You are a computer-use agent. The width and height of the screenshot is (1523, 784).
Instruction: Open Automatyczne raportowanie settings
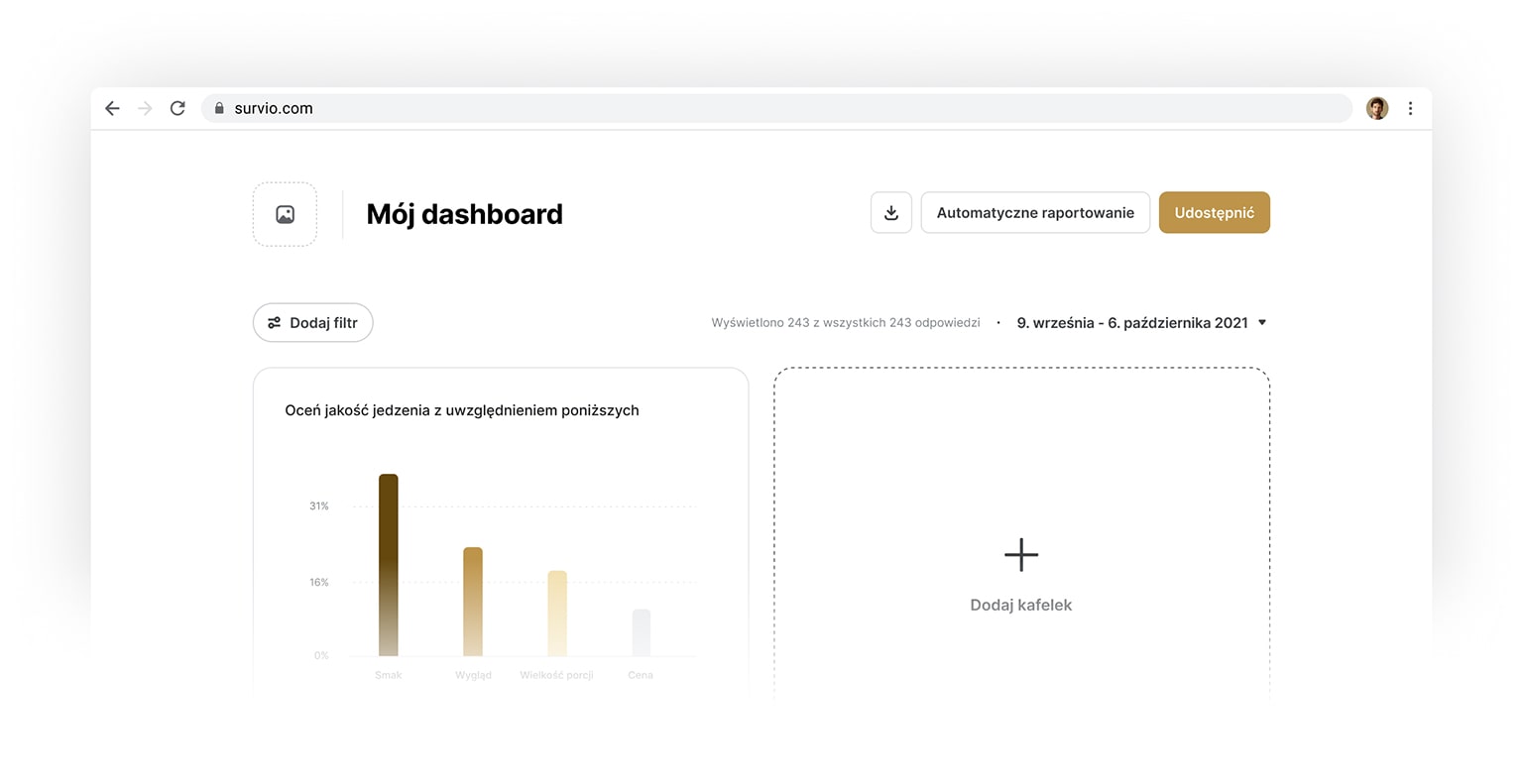point(1034,213)
